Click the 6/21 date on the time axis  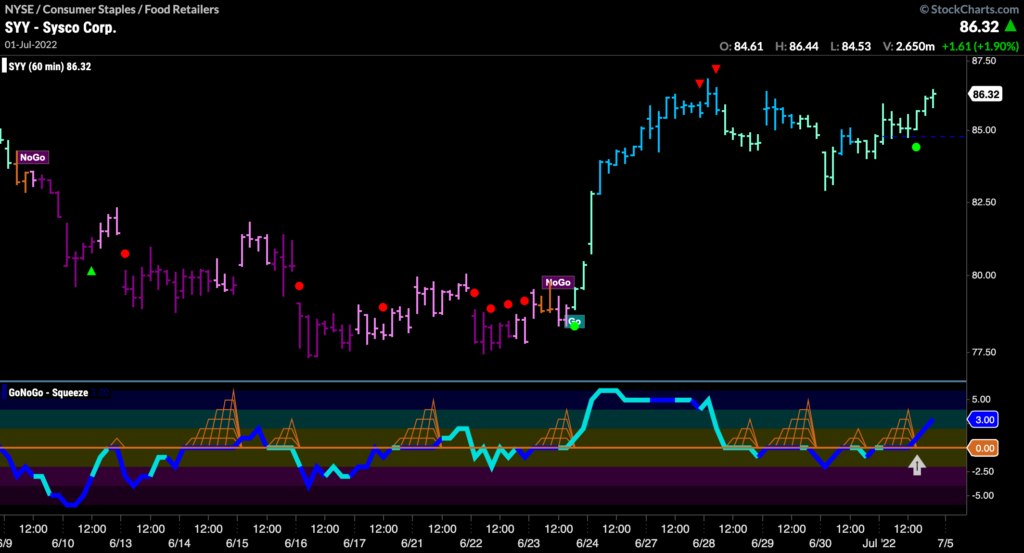[x=412, y=543]
